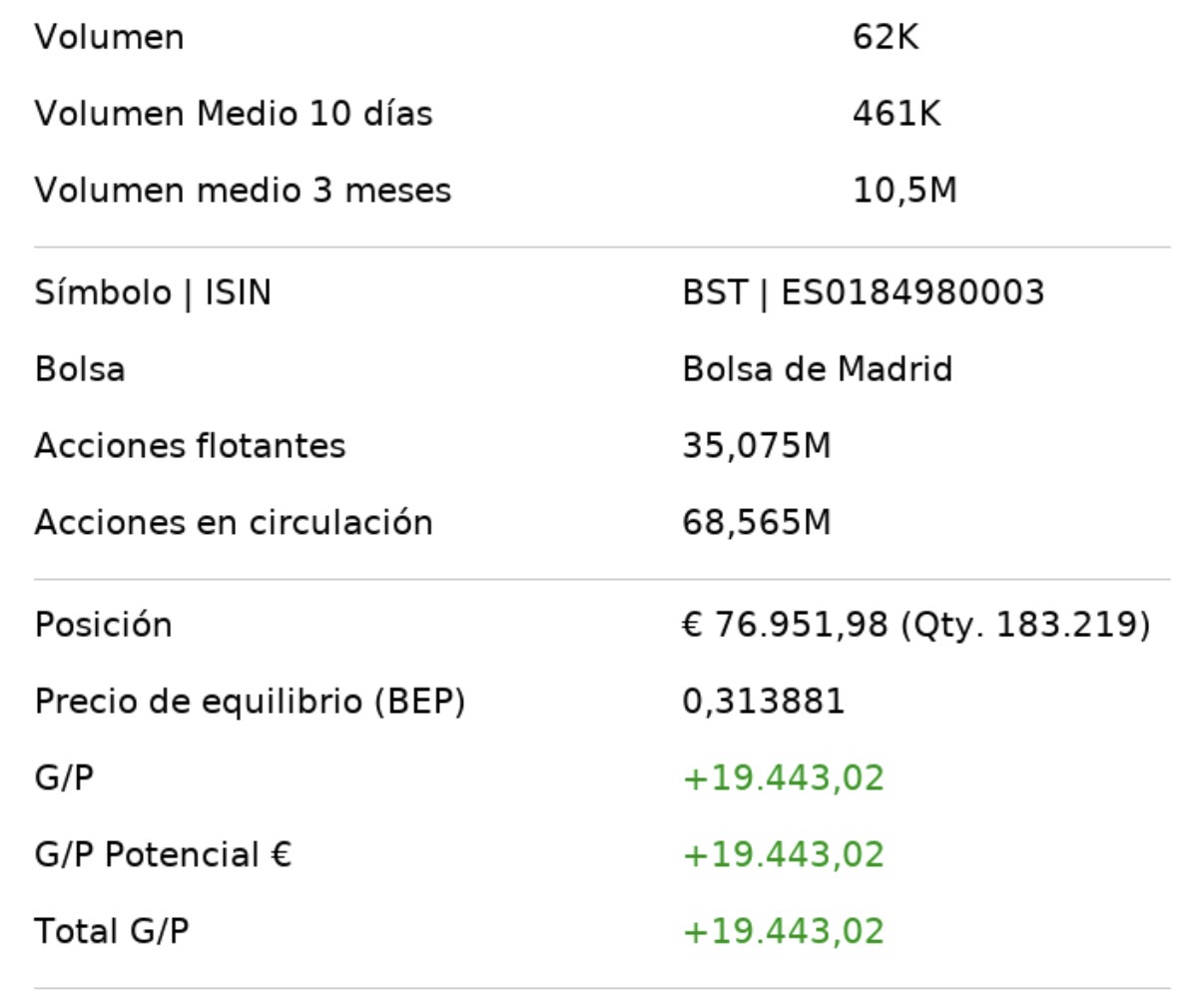The height and width of the screenshot is (1003, 1204).
Task: Click the 461K average volume value
Action: click(x=896, y=114)
